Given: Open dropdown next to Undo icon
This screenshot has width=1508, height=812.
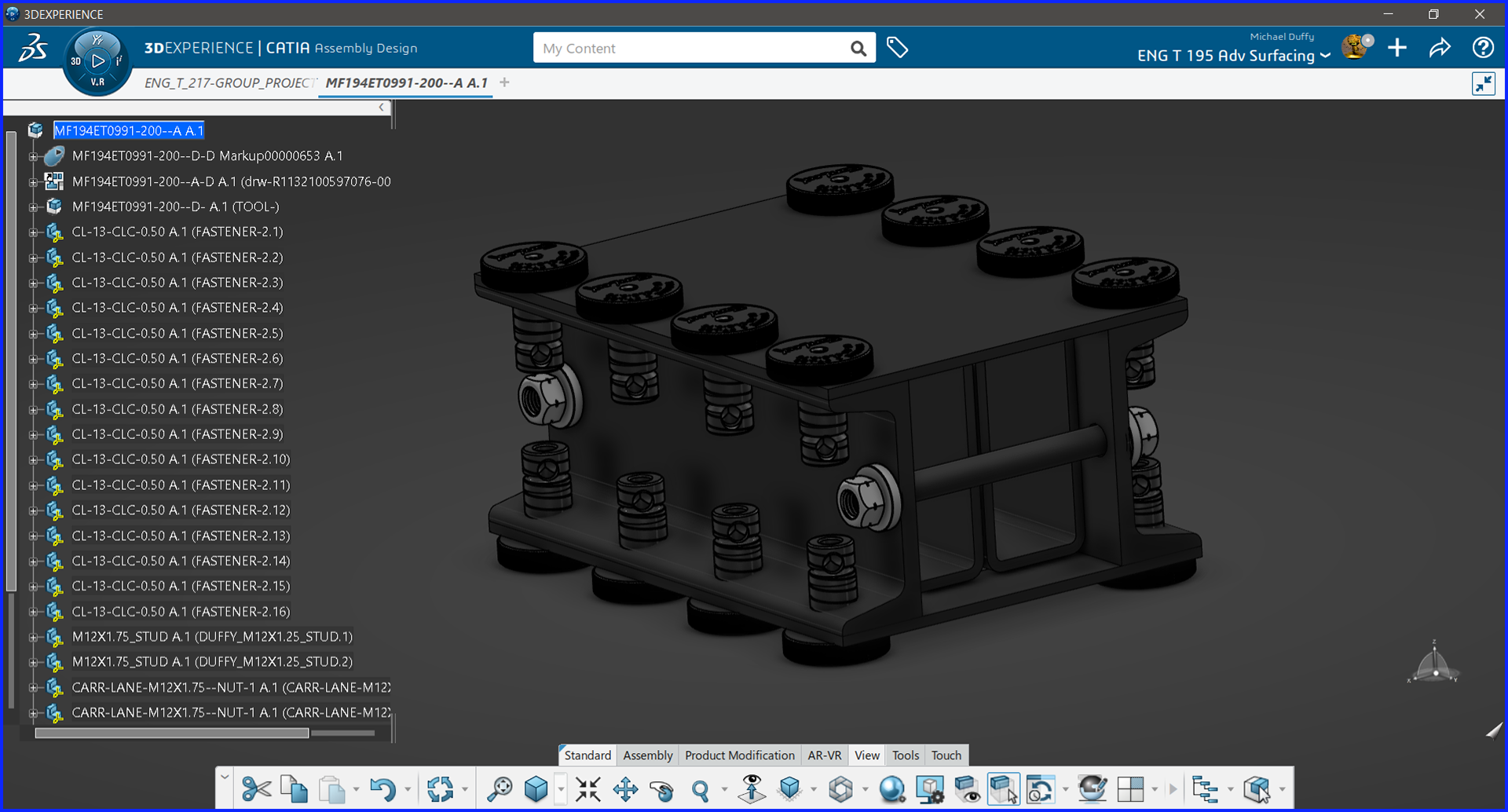Looking at the screenshot, I should click(407, 790).
